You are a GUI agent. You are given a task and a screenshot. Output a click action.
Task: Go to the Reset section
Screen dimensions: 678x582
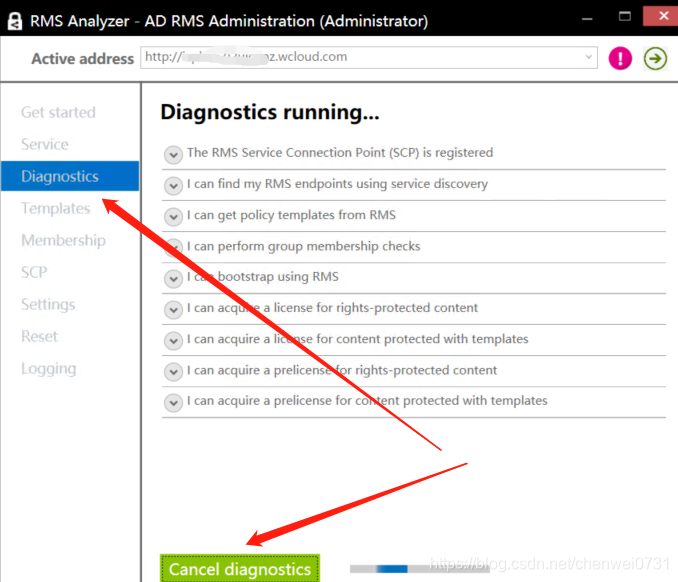point(39,336)
